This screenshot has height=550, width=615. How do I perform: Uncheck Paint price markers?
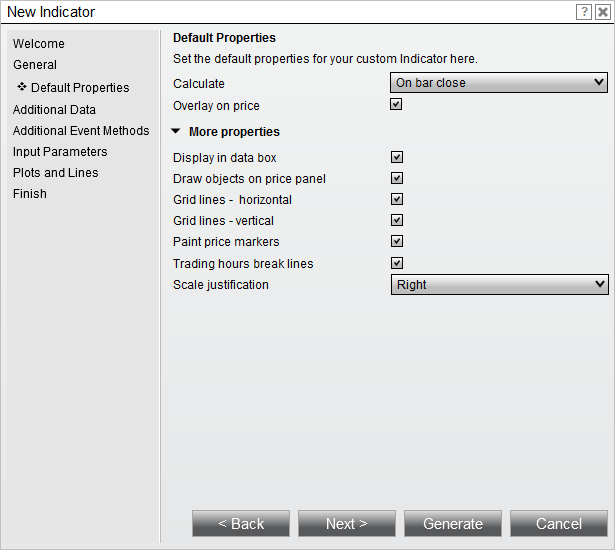pyautogui.click(x=396, y=241)
